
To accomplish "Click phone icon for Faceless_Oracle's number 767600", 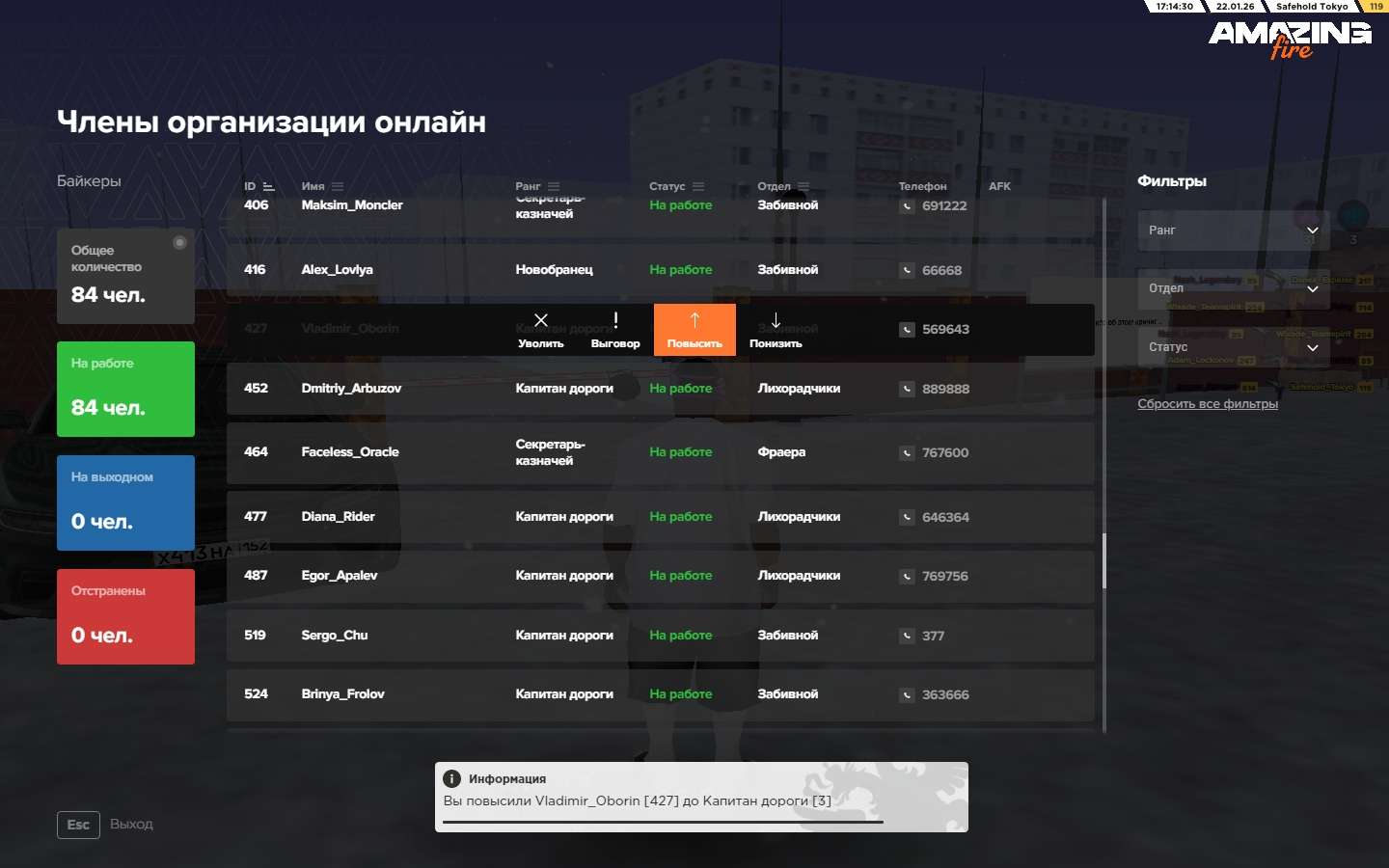I will point(907,452).
